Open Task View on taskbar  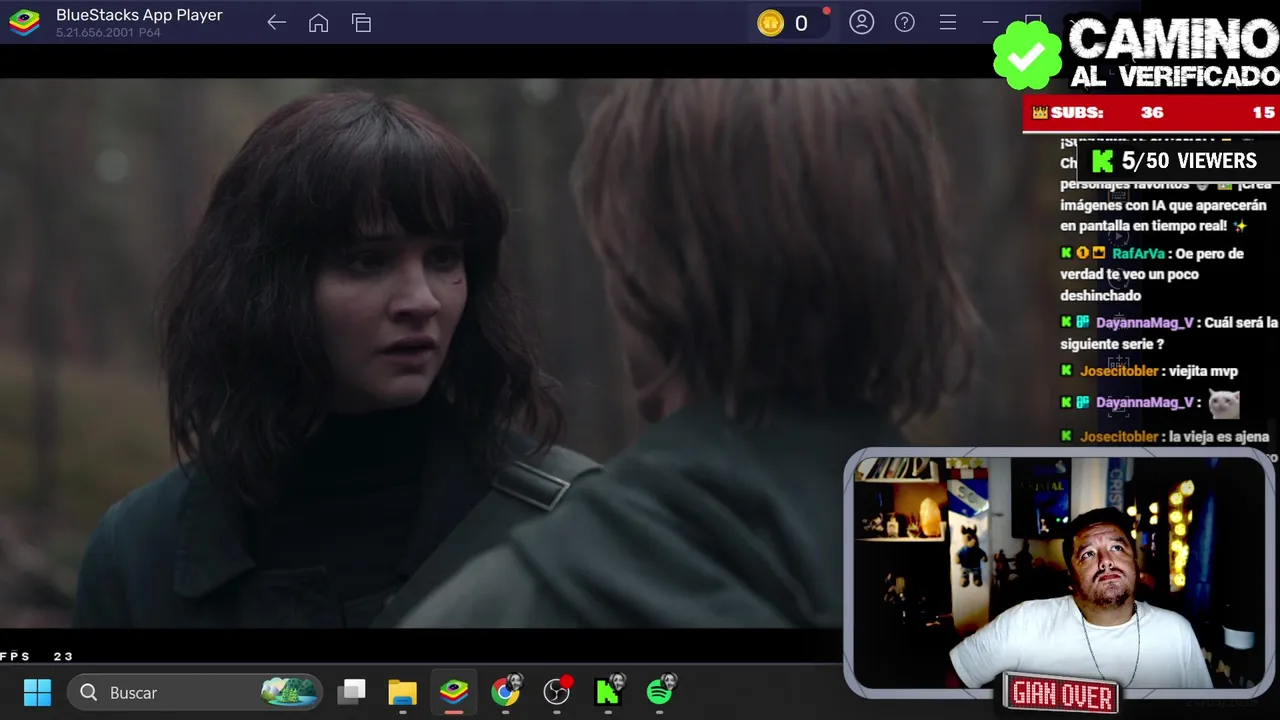pos(351,692)
